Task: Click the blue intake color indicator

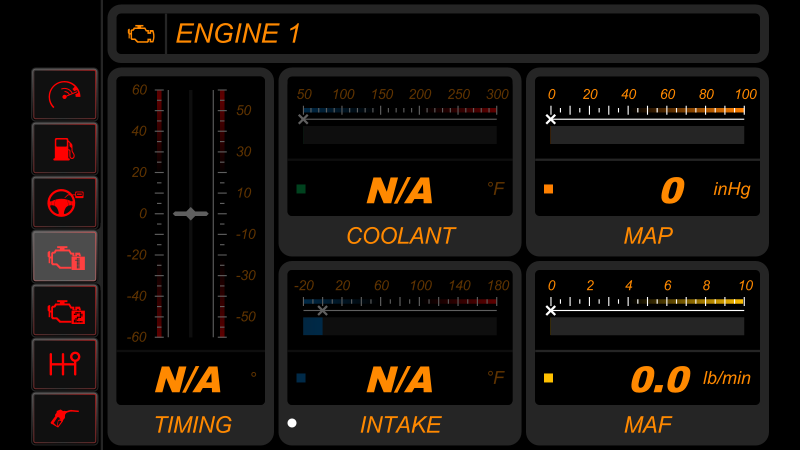Action: click(301, 378)
